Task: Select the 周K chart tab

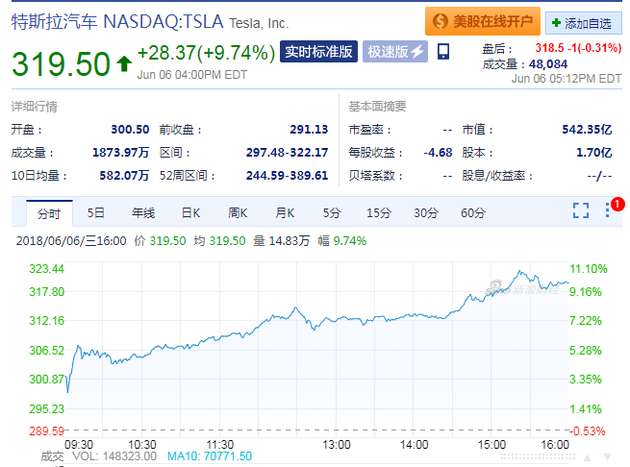Action: 237,213
